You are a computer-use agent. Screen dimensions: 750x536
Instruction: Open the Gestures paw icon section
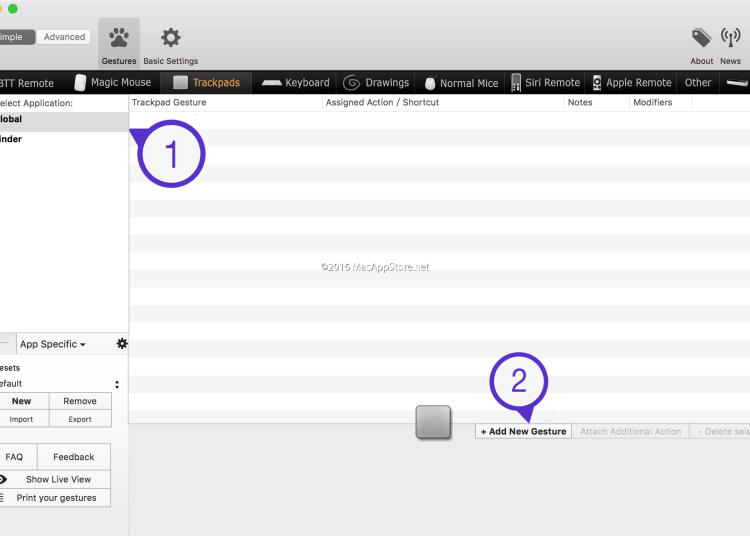coord(119,40)
